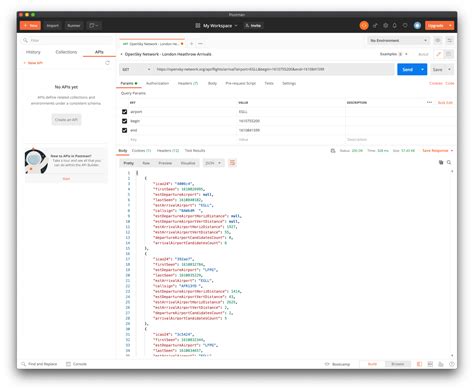The image size is (474, 391).
Task: Click the Upgrade button
Action: click(436, 26)
